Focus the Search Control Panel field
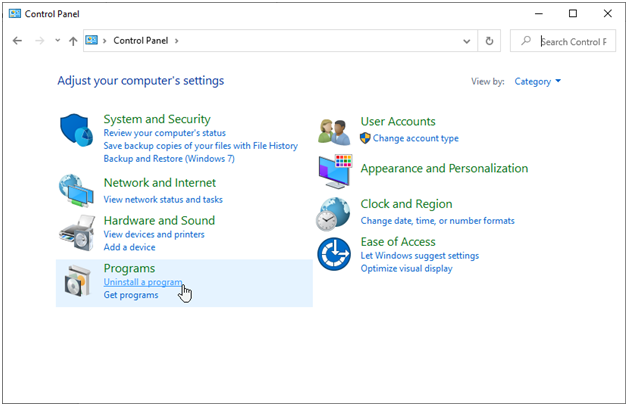 (x=563, y=41)
